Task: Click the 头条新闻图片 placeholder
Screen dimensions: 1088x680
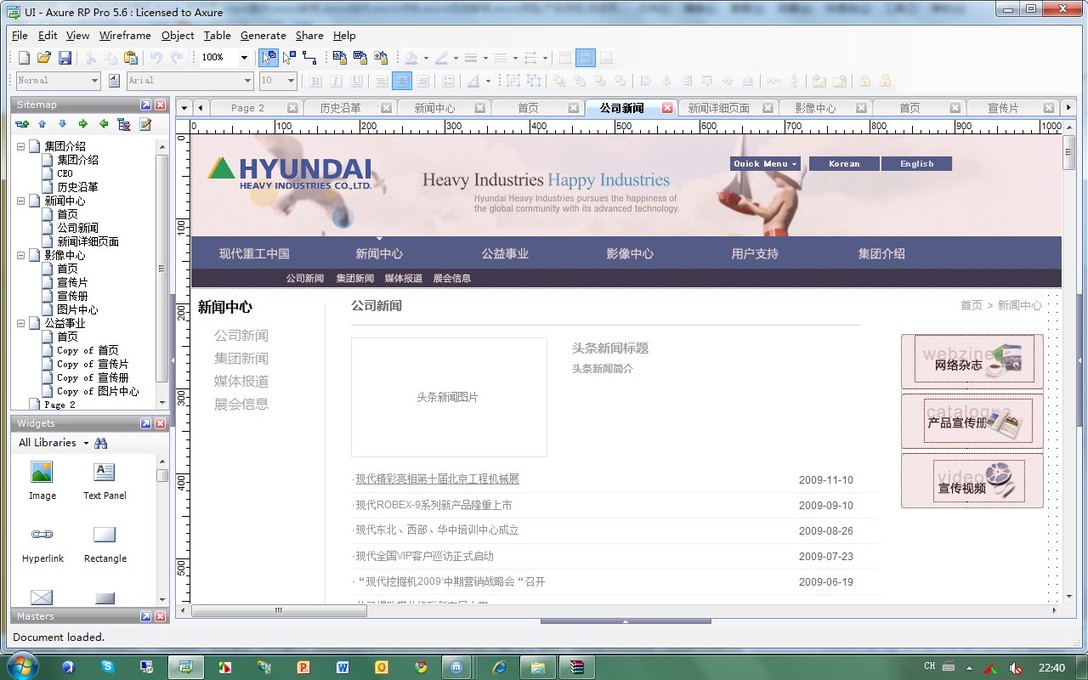Action: [x=449, y=397]
